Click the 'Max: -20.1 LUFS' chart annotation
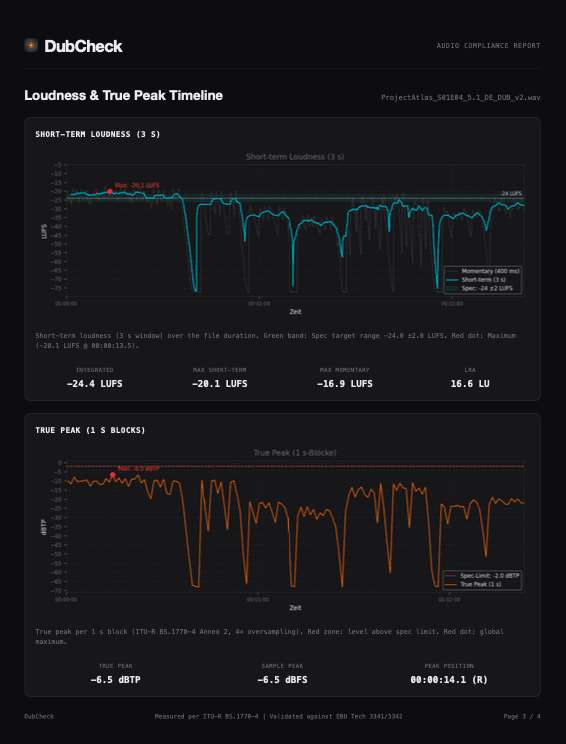This screenshot has height=744, width=566. (x=137, y=185)
